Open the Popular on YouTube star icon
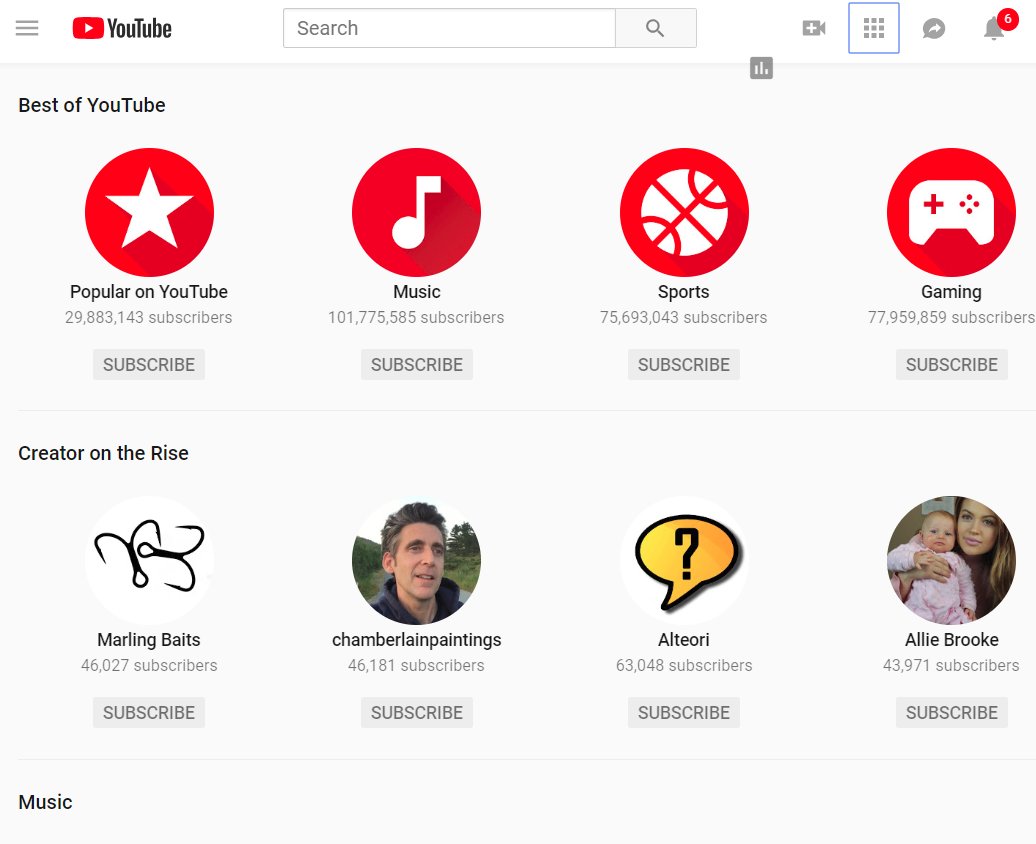Image resolution: width=1036 pixels, height=844 pixels. [x=149, y=212]
